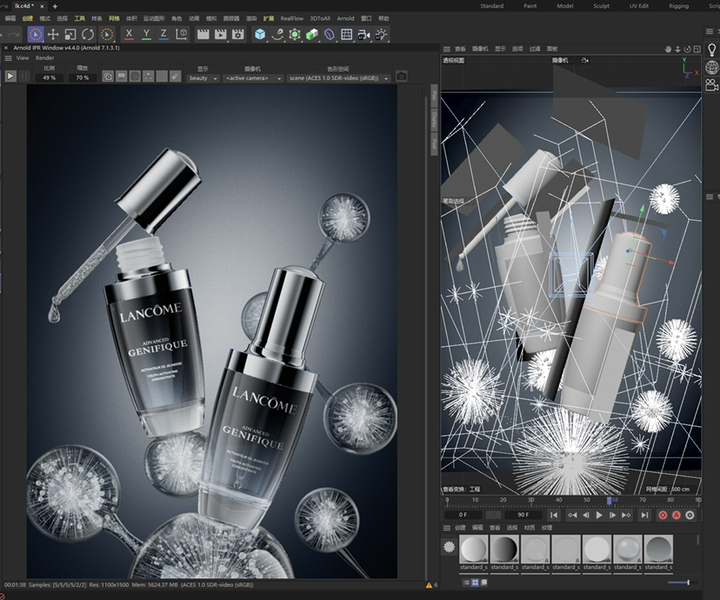This screenshot has height=600, width=720.
Task: Toggle the Z axis lock
Action: tap(163, 34)
